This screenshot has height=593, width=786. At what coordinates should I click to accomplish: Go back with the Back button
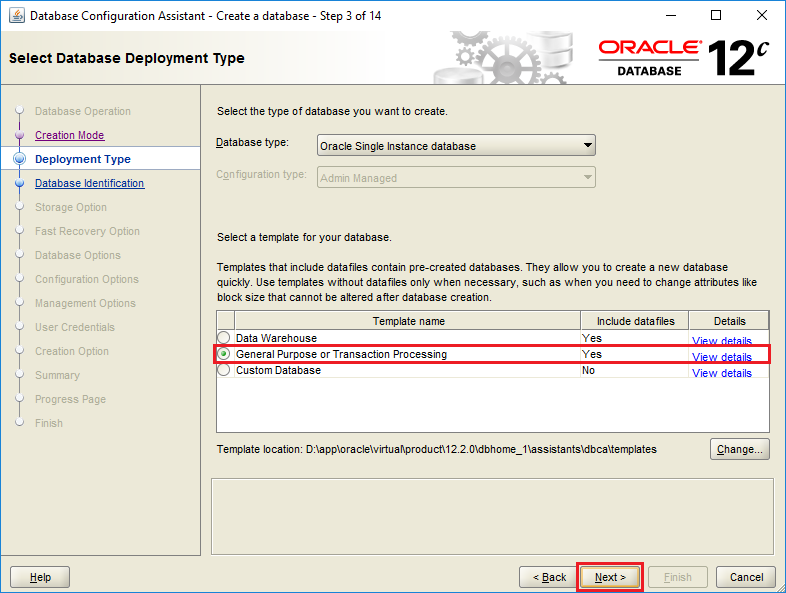[549, 577]
